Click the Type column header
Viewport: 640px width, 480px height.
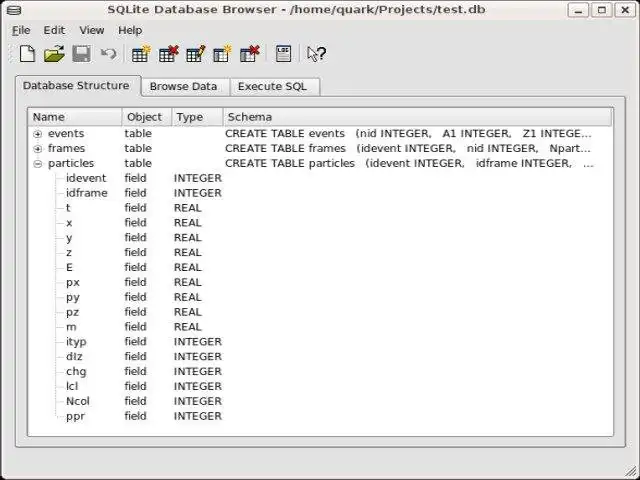[x=198, y=117]
